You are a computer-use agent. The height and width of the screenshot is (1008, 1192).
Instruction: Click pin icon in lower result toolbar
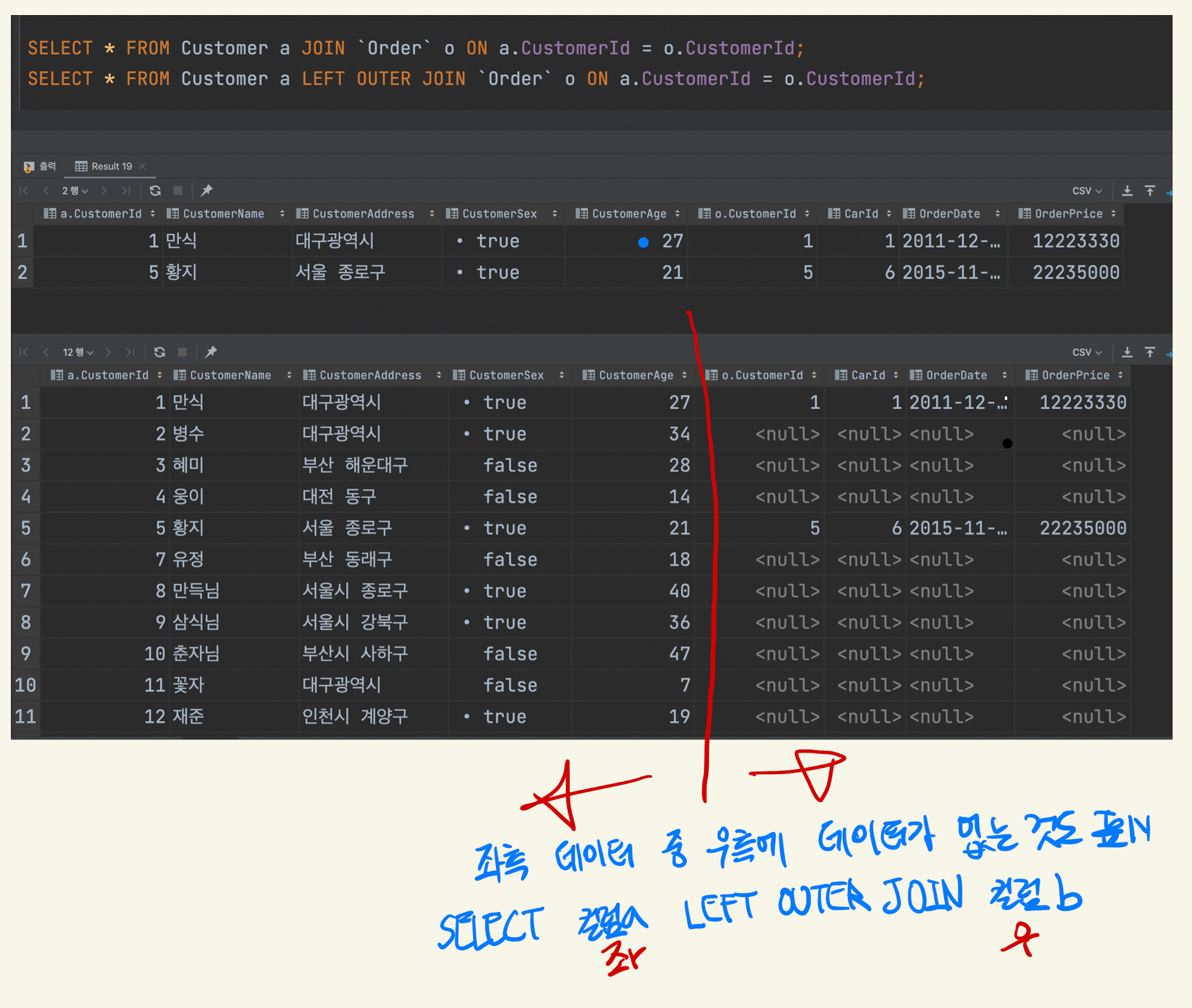click(211, 352)
